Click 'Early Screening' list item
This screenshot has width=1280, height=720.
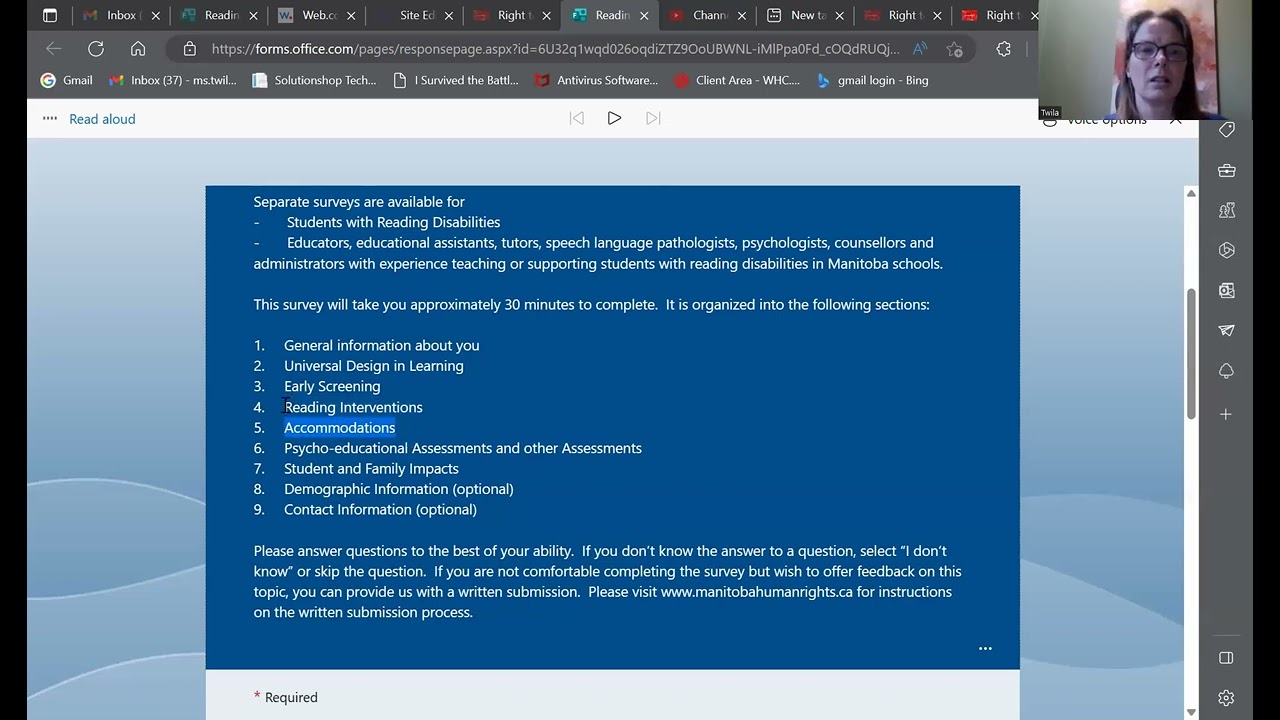(x=332, y=386)
